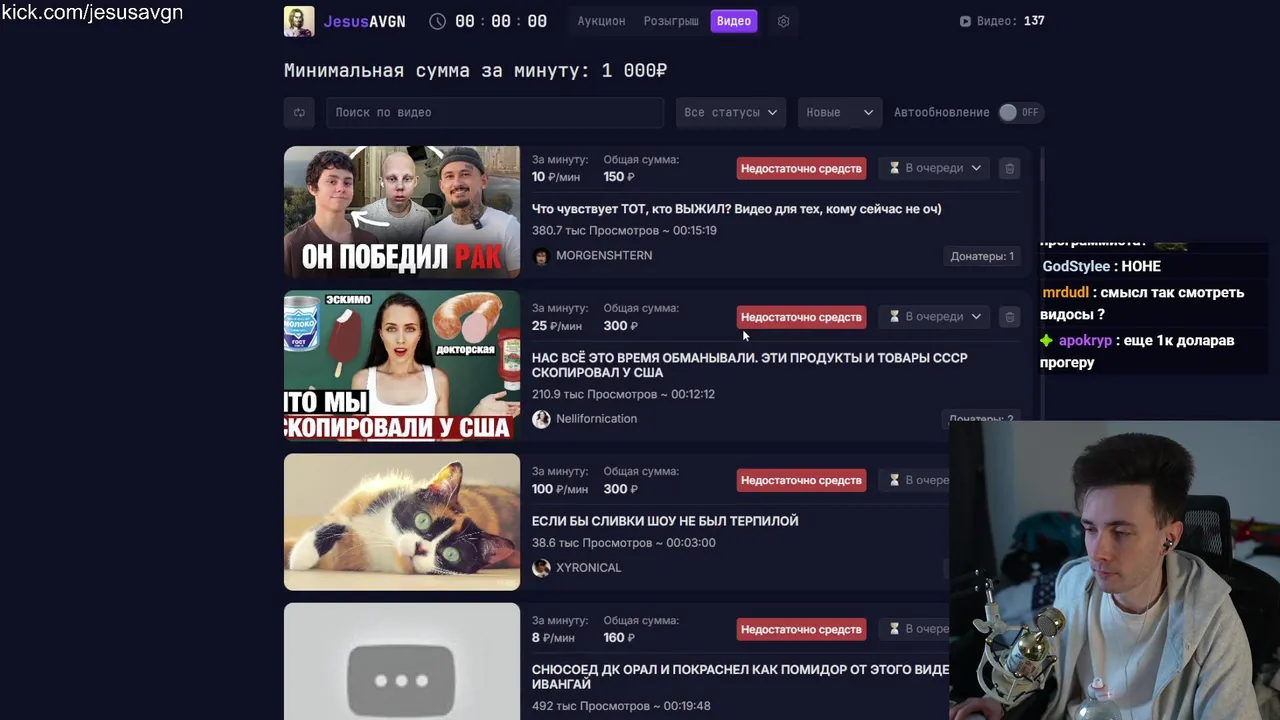Click the refresh icon beside the search field
This screenshot has width=1280, height=720.
(299, 112)
